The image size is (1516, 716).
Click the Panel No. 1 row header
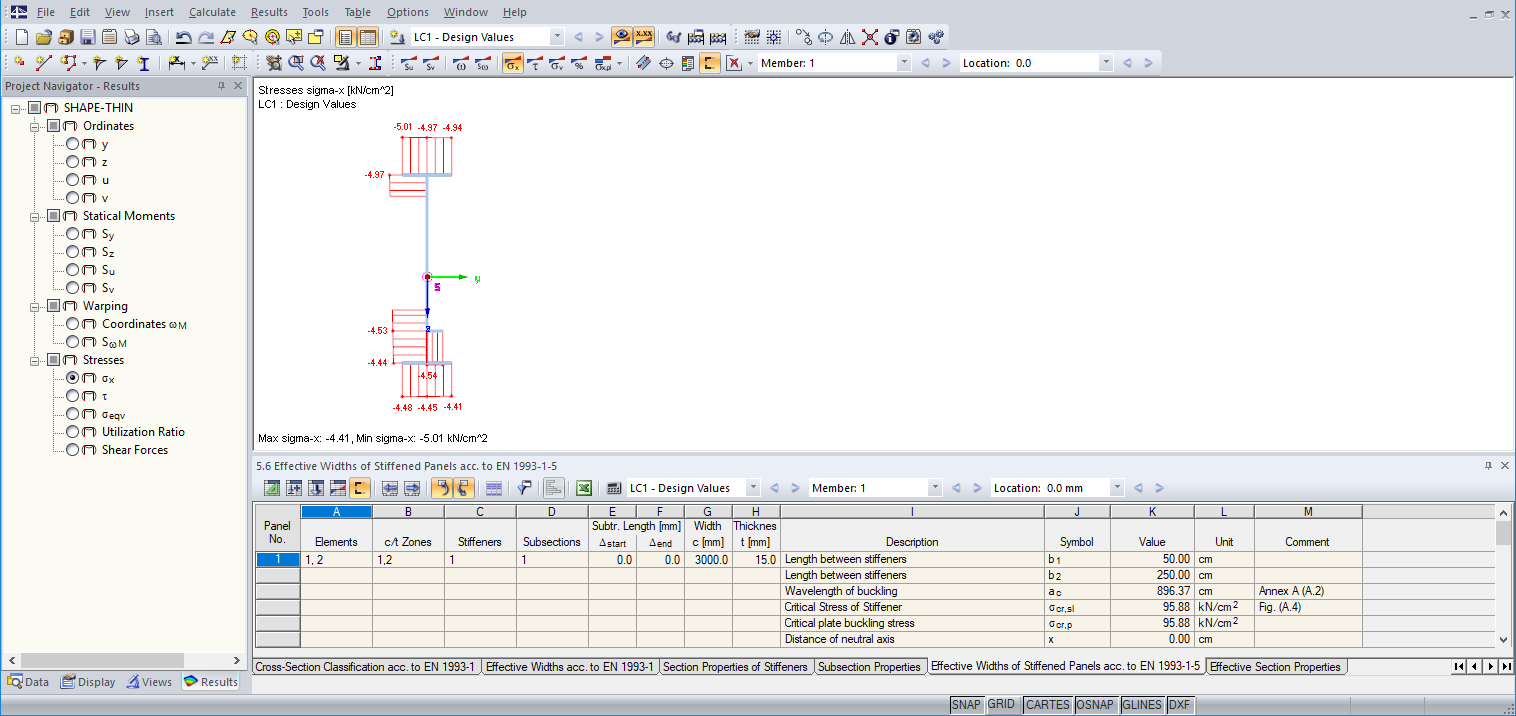click(x=277, y=559)
